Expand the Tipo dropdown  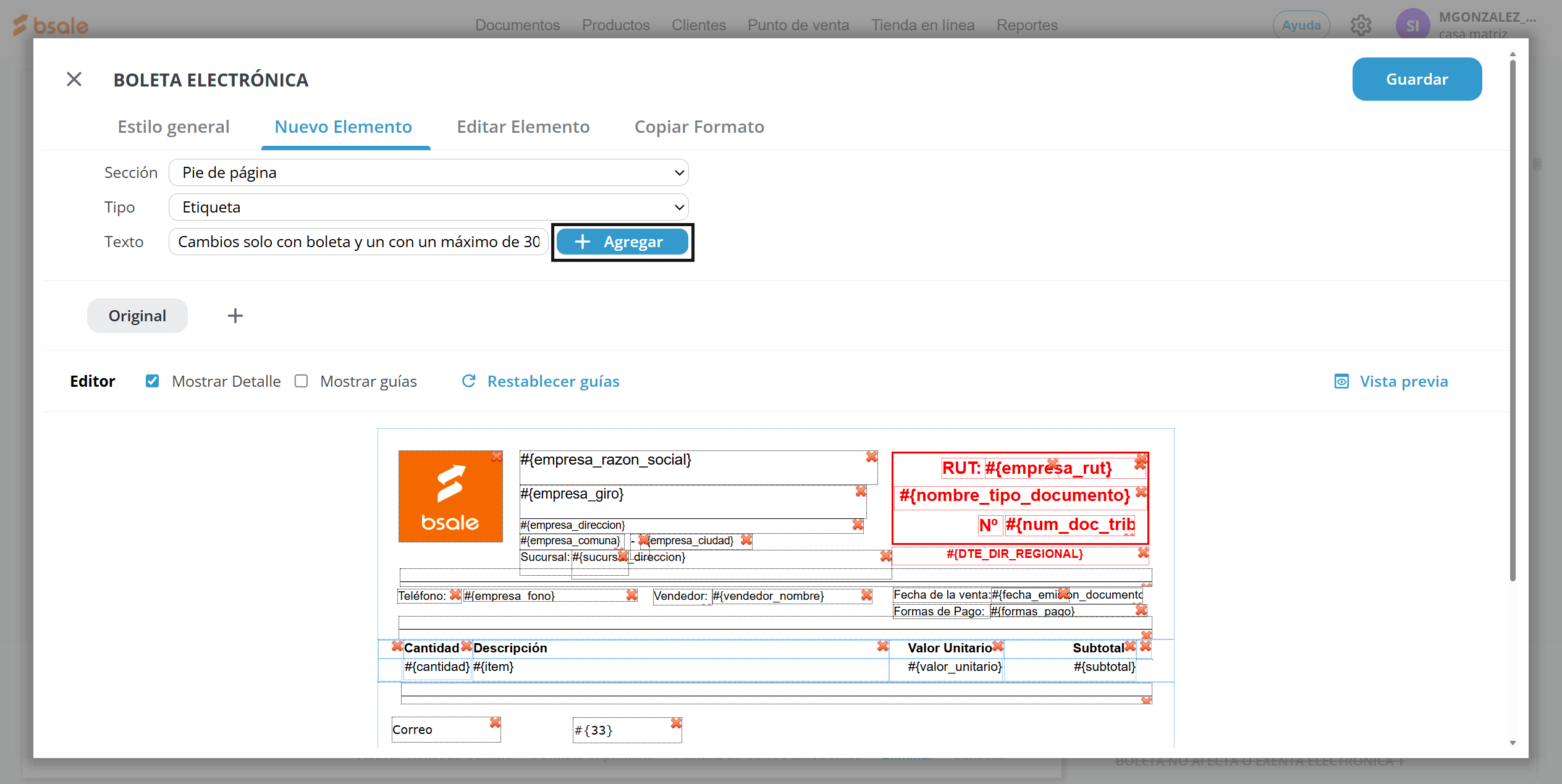(x=428, y=207)
